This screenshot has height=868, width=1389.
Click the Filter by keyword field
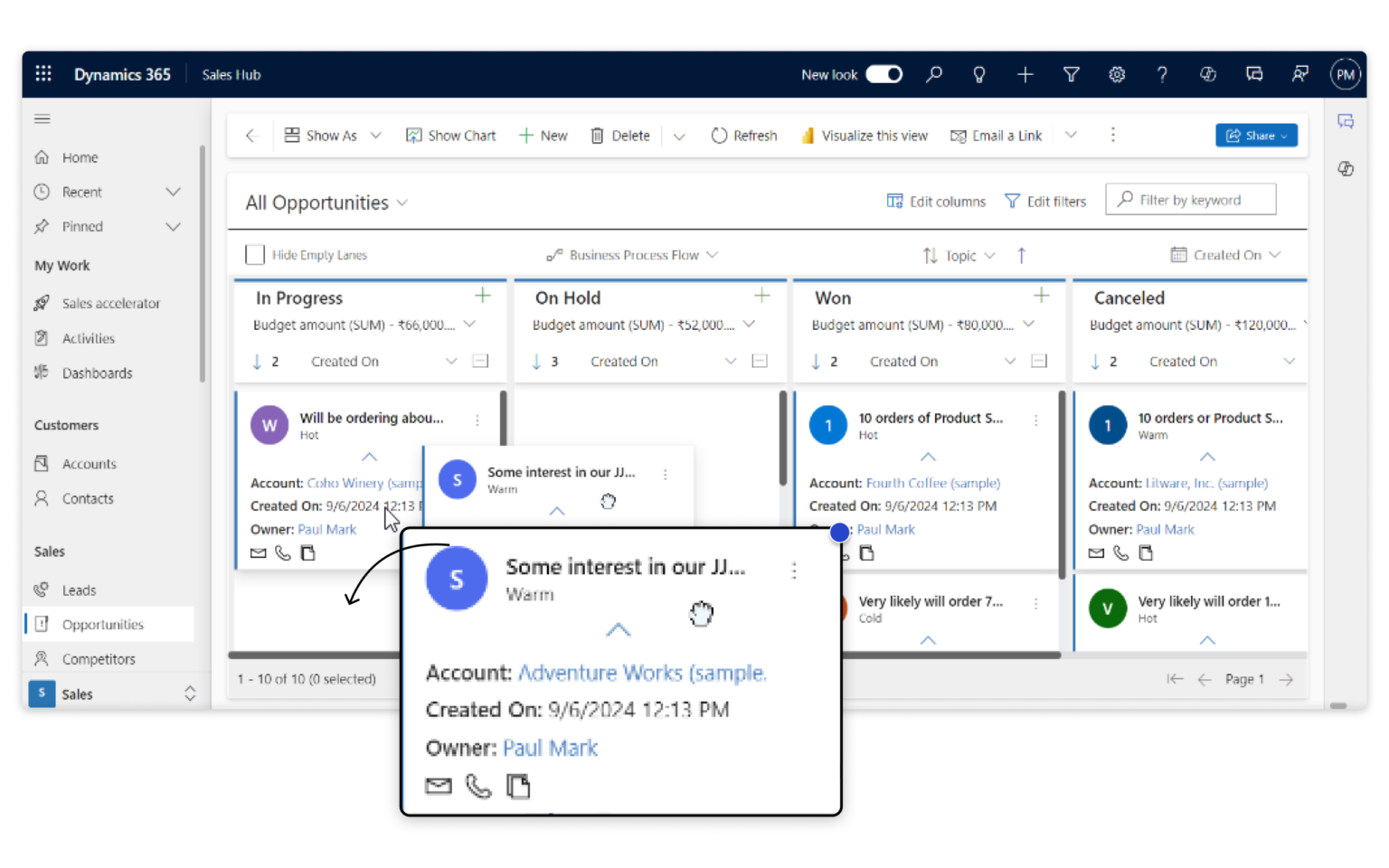1190,199
